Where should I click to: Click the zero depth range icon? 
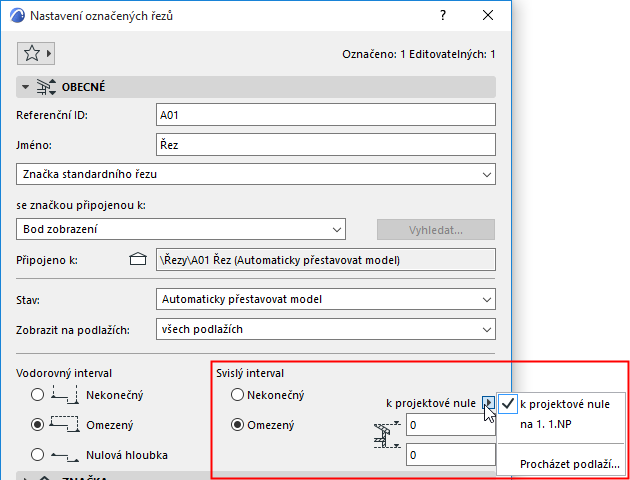point(65,455)
